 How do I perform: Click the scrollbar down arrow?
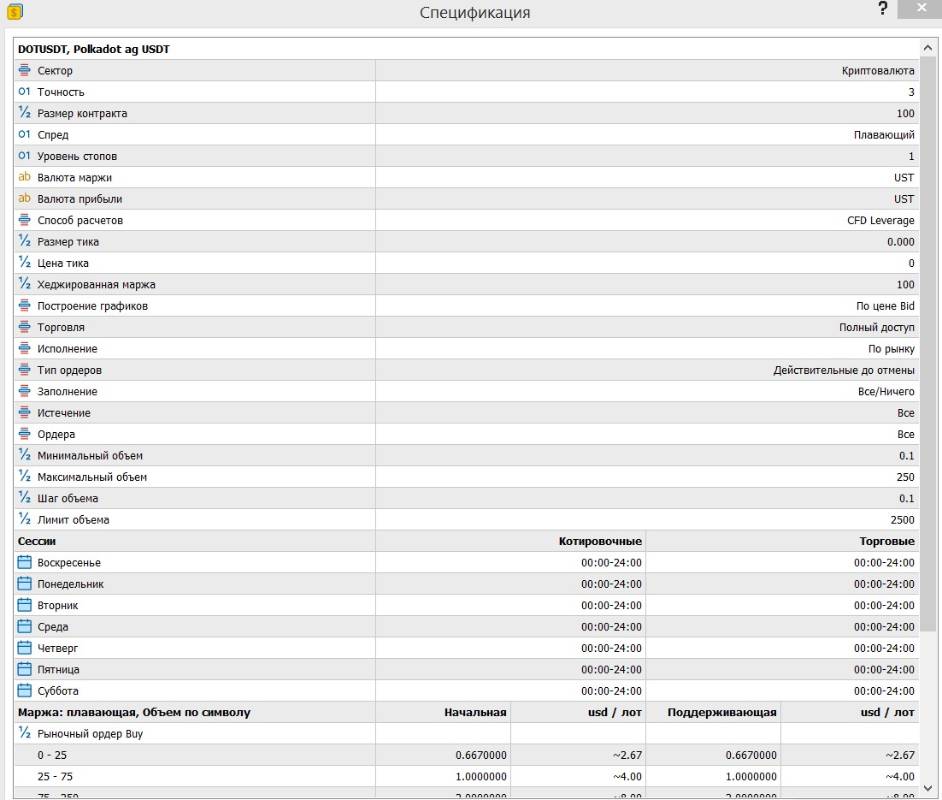click(927, 788)
